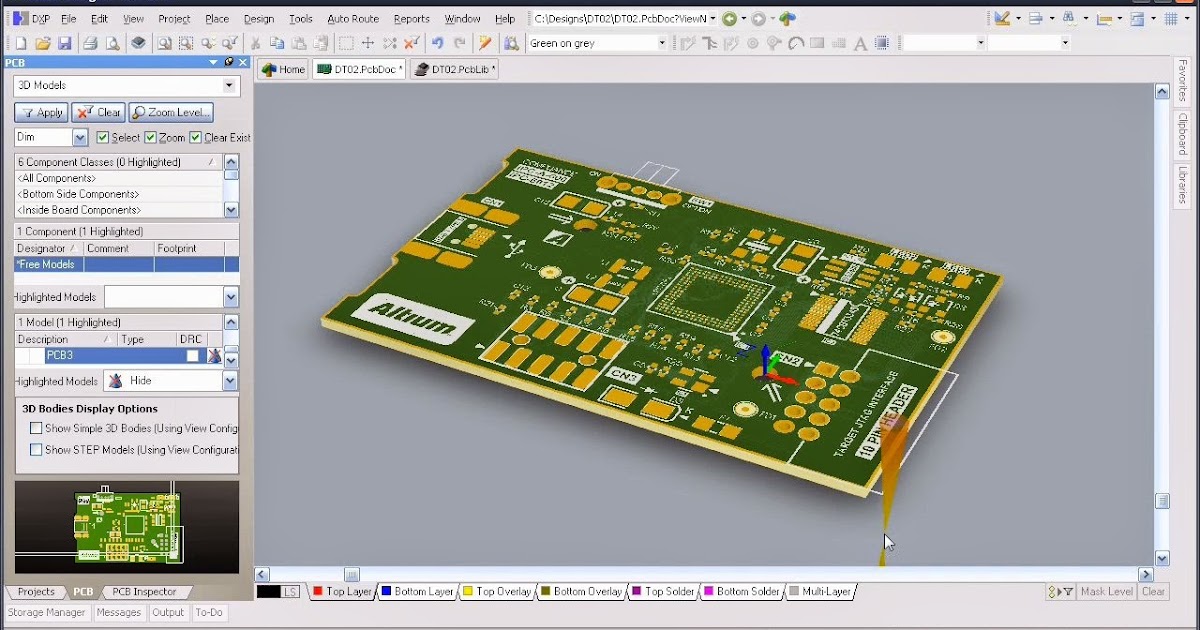Open the Auto Route menu

[x=353, y=18]
